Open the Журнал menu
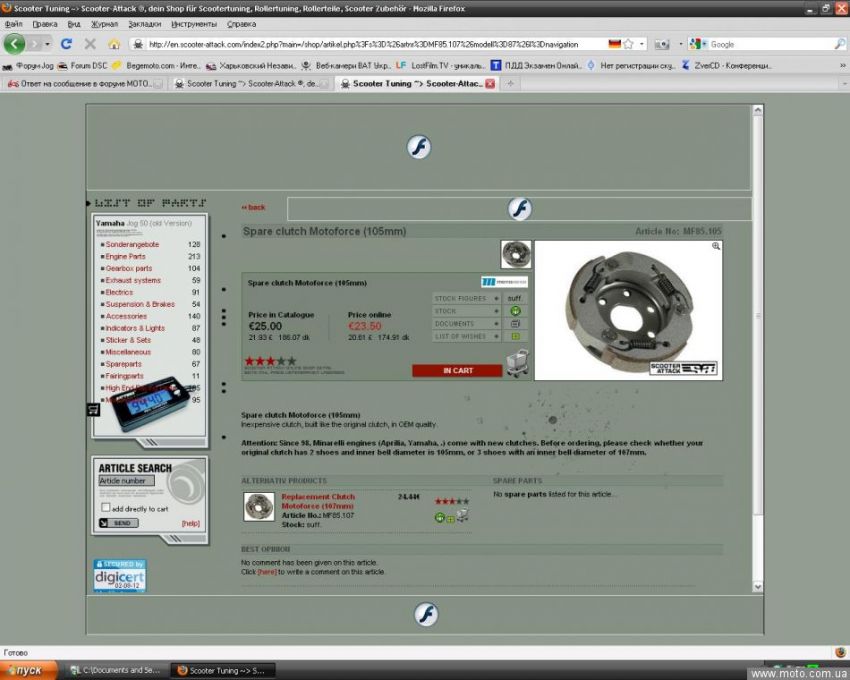Viewport: 850px width, 680px height. click(104, 24)
